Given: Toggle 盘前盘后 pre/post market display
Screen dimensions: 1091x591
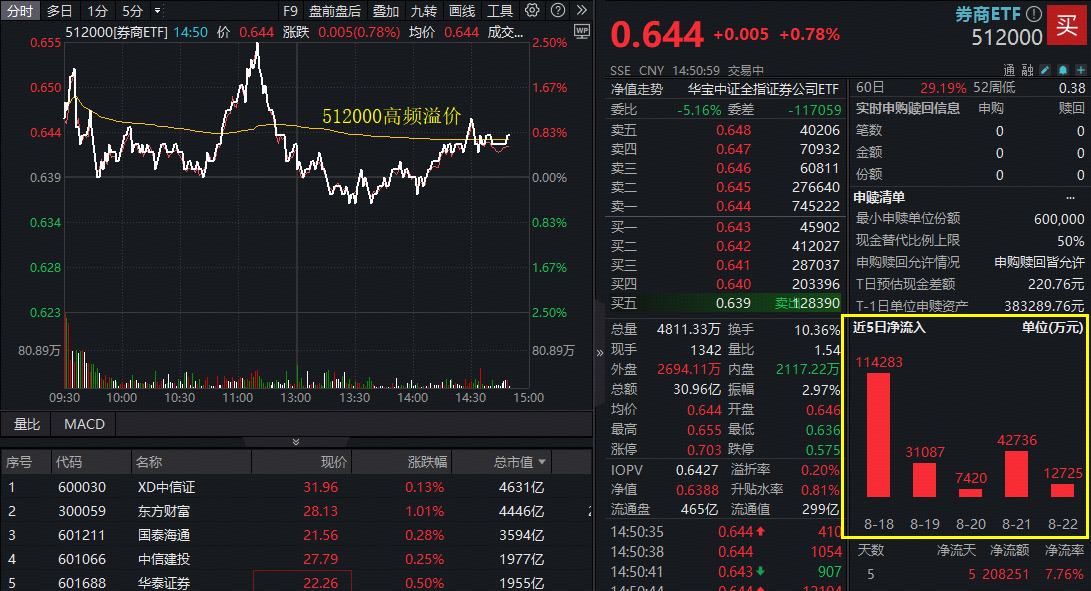Looking at the screenshot, I should click(334, 10).
